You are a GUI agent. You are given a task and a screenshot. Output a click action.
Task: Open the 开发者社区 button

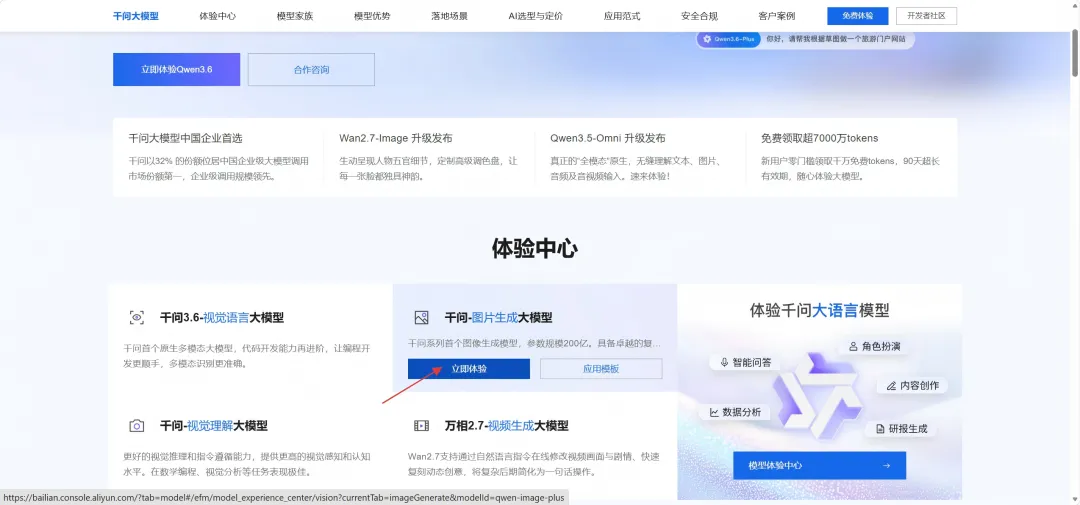coord(926,16)
